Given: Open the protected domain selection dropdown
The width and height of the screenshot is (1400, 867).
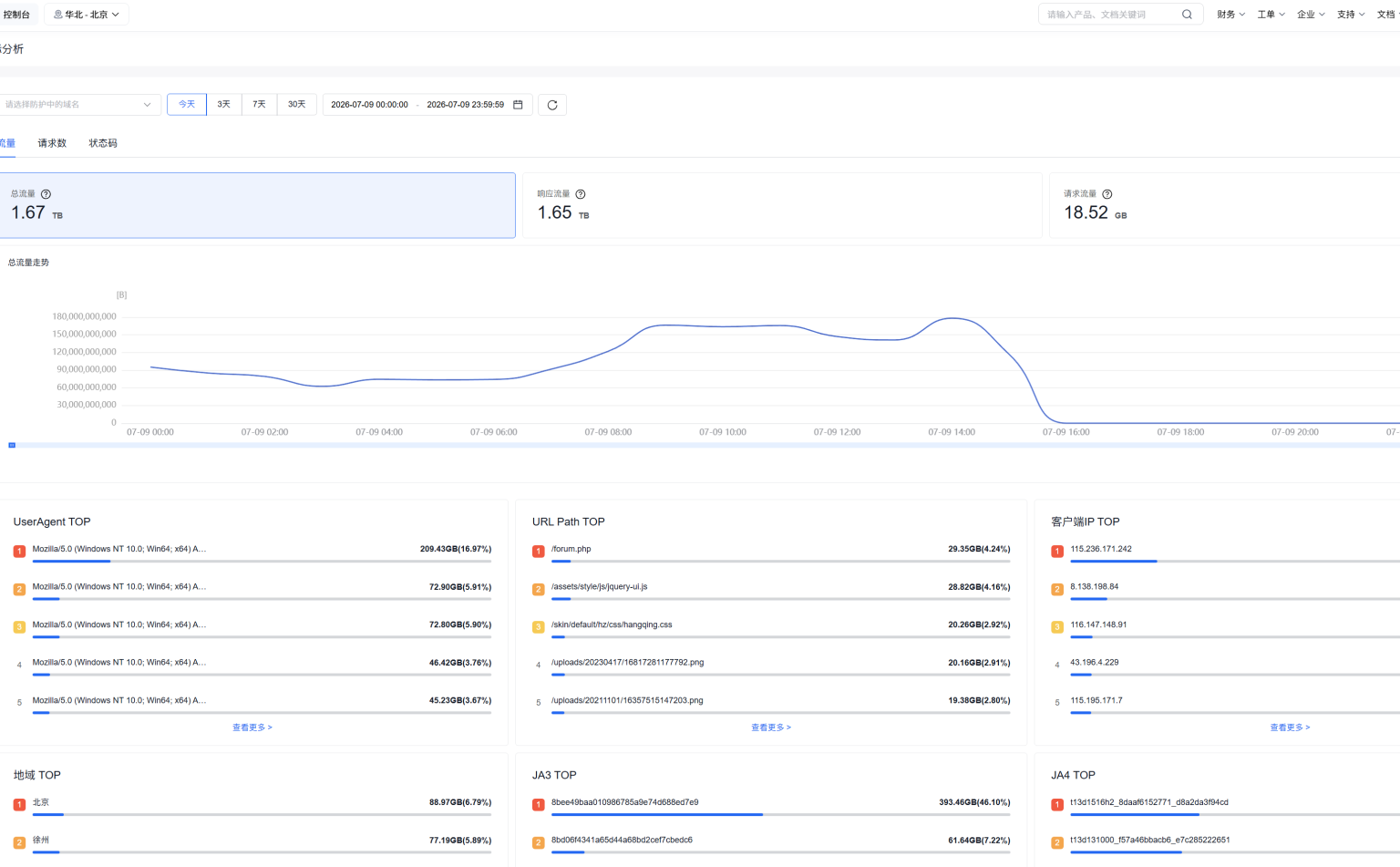Looking at the screenshot, I should [78, 105].
